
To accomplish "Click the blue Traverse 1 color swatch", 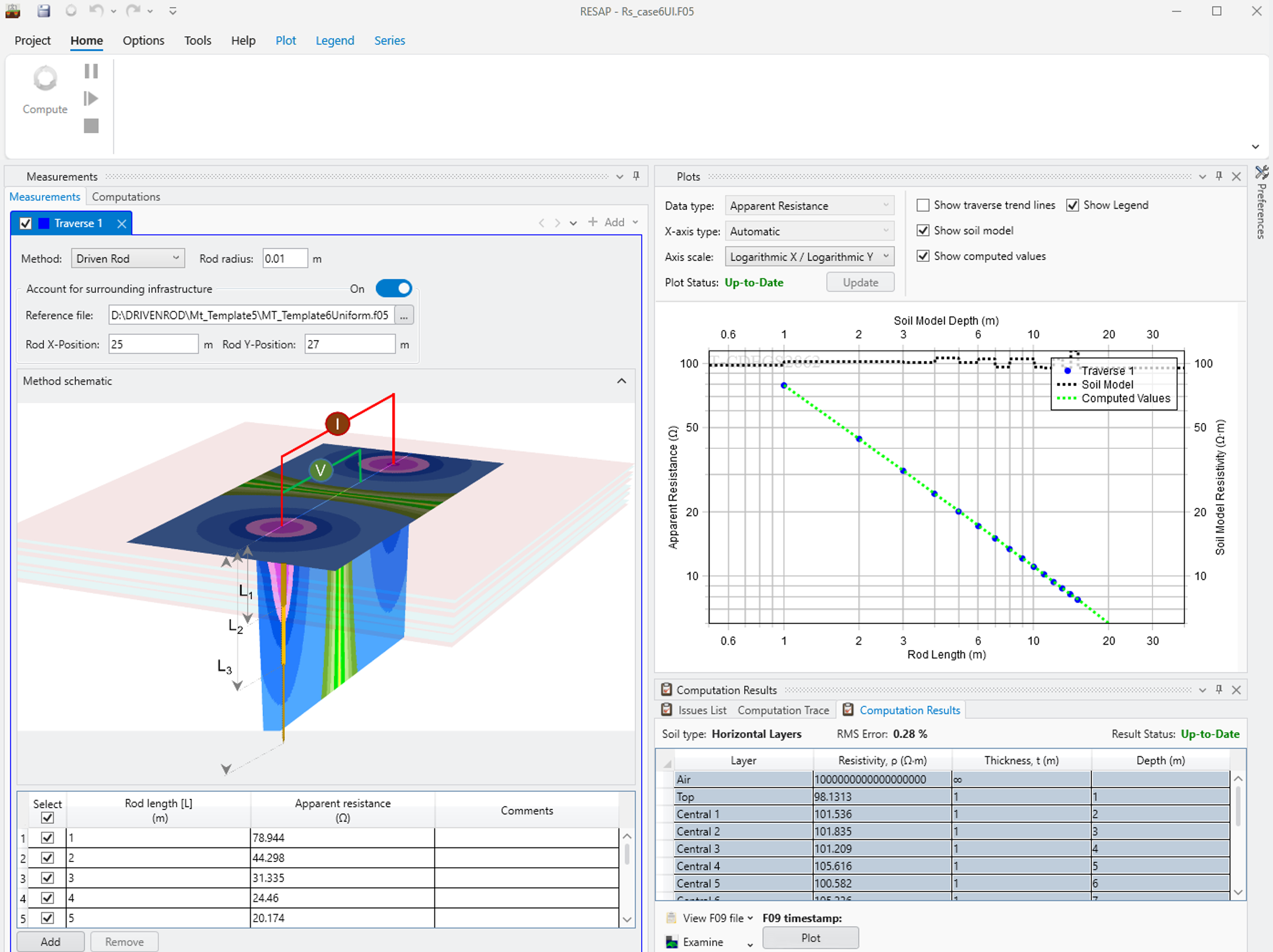I will point(44,223).
